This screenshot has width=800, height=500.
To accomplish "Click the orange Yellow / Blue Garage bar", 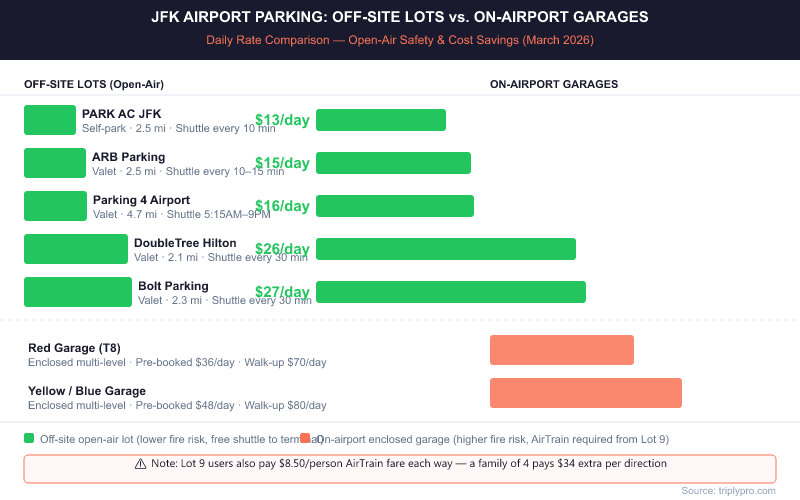I will tap(585, 393).
